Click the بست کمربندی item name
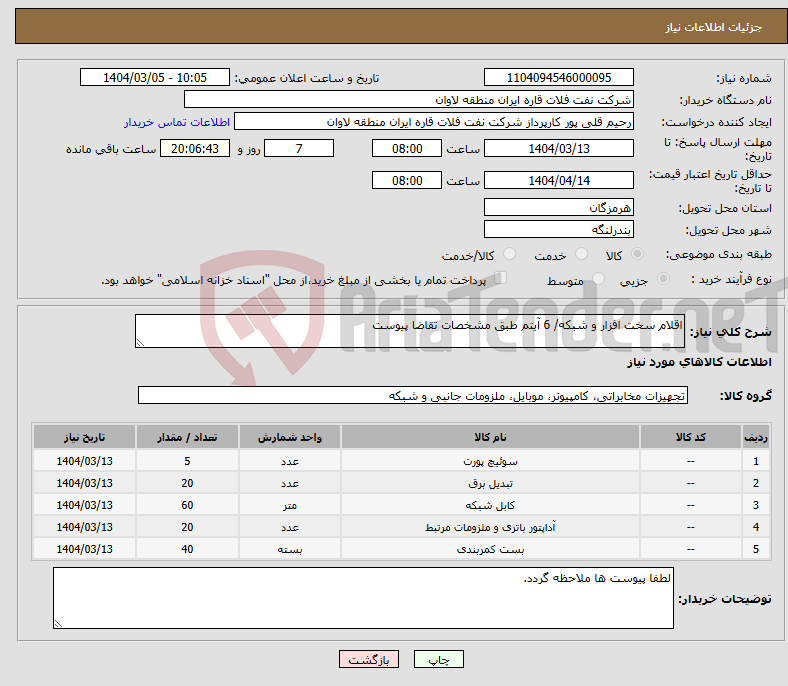 [x=490, y=549]
